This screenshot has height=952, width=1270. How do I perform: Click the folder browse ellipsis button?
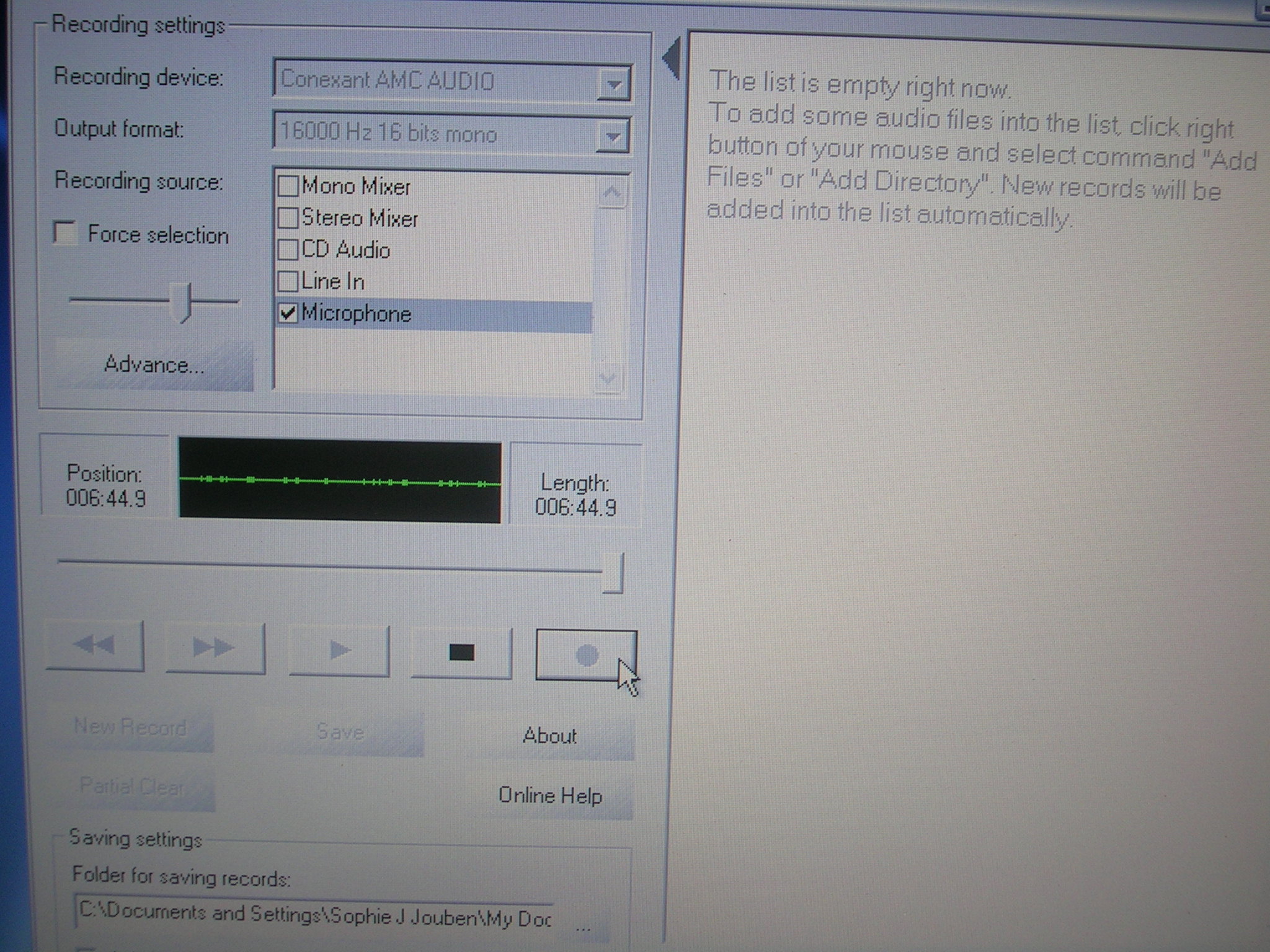click(x=583, y=926)
